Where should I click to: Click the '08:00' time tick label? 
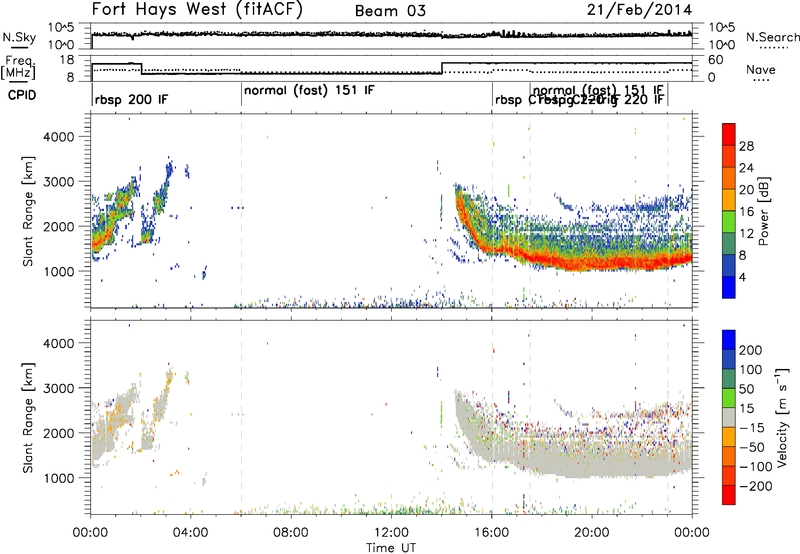(x=290, y=532)
